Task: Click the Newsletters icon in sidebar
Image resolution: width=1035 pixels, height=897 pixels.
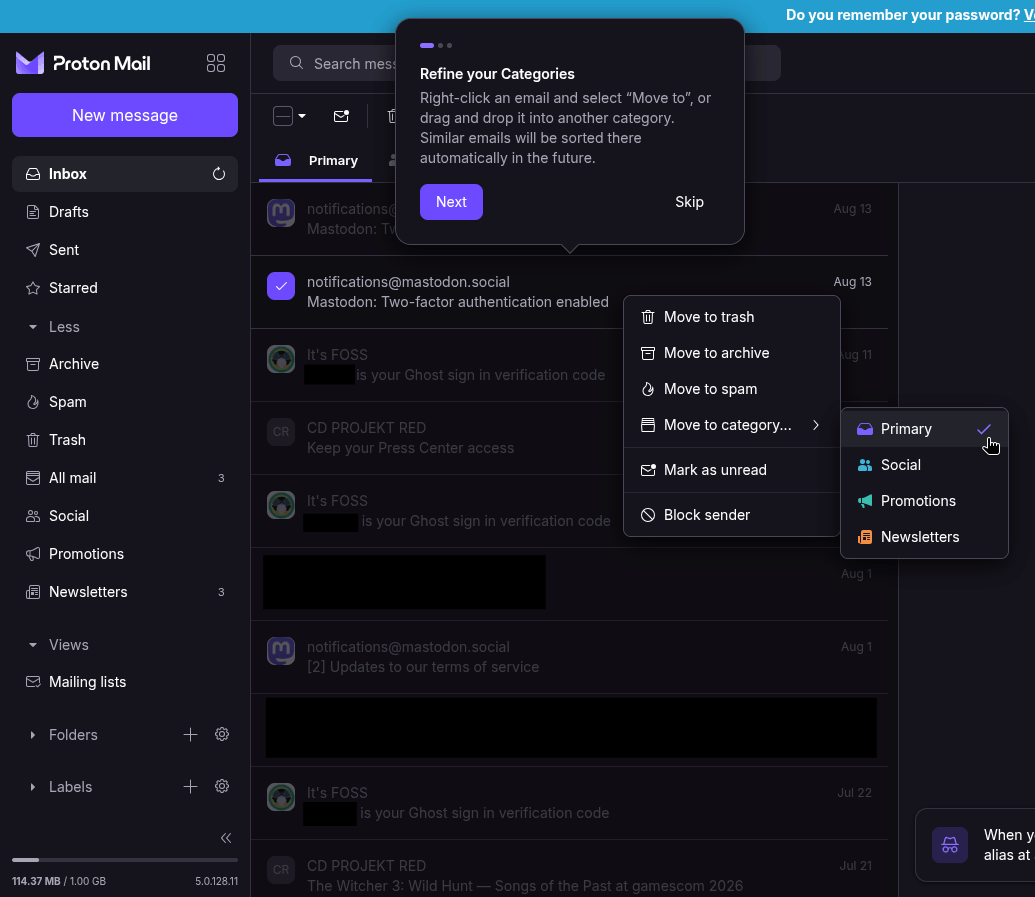Action: click(x=32, y=592)
